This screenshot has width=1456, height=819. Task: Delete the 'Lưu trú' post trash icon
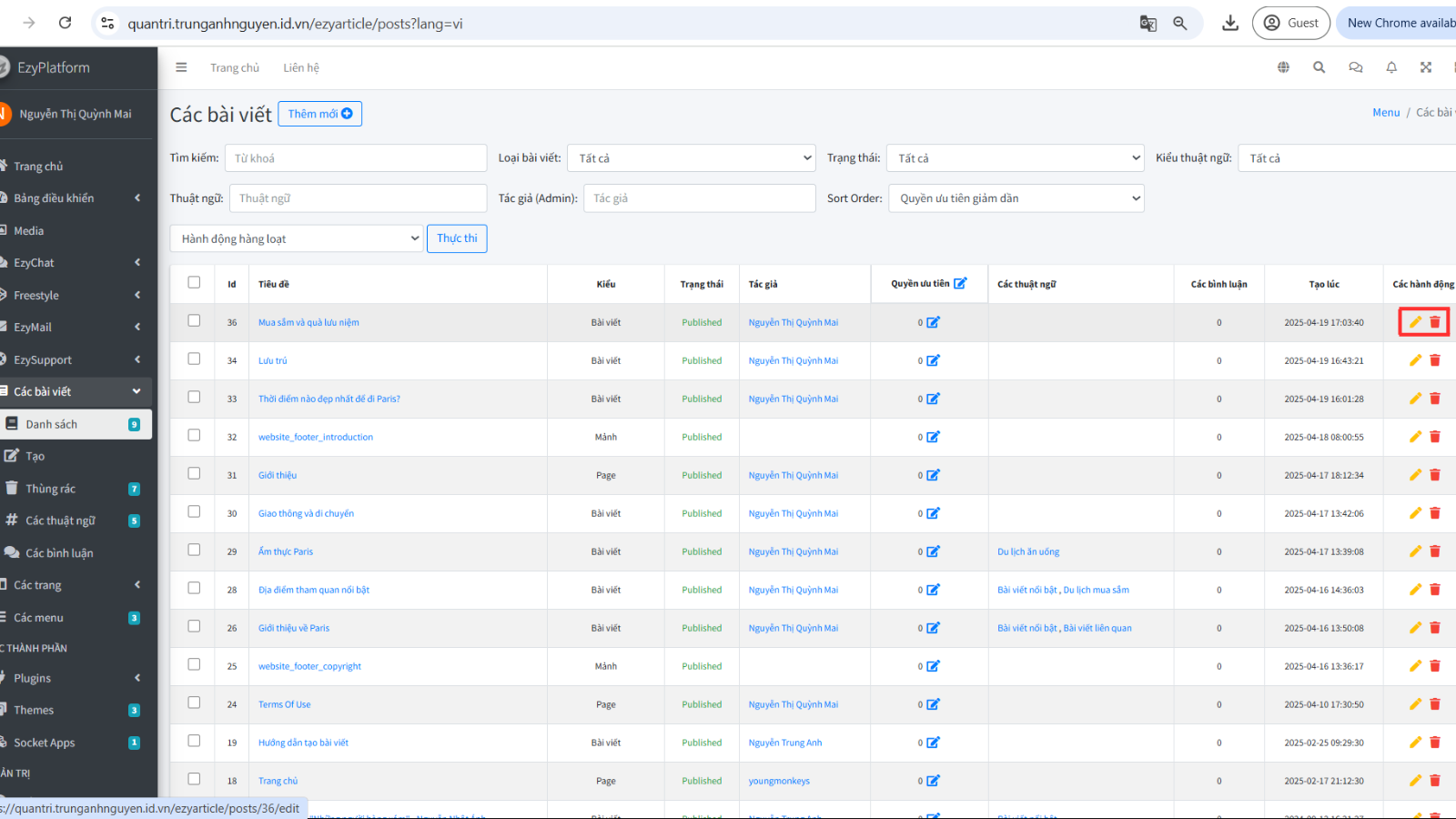1435,360
